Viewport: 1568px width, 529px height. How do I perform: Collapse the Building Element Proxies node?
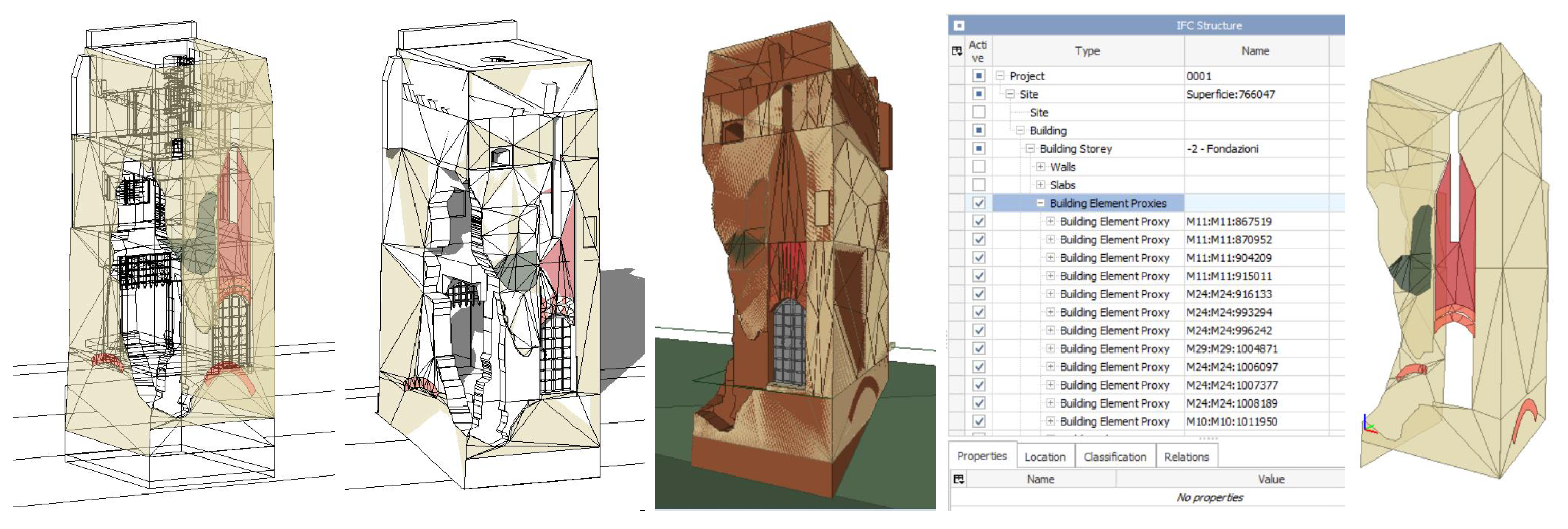pyautogui.click(x=1040, y=203)
